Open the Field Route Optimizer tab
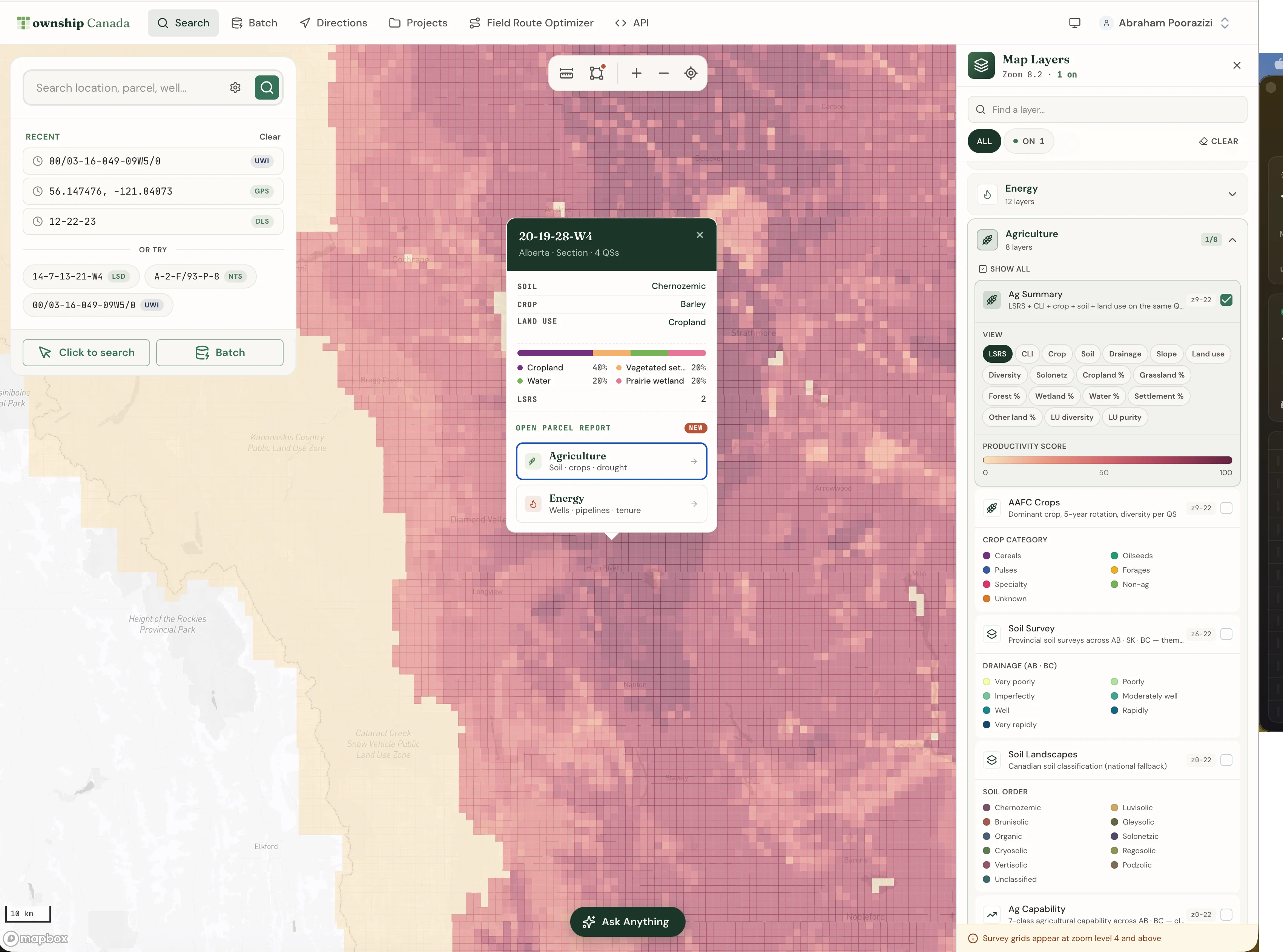The image size is (1283, 952). [531, 23]
